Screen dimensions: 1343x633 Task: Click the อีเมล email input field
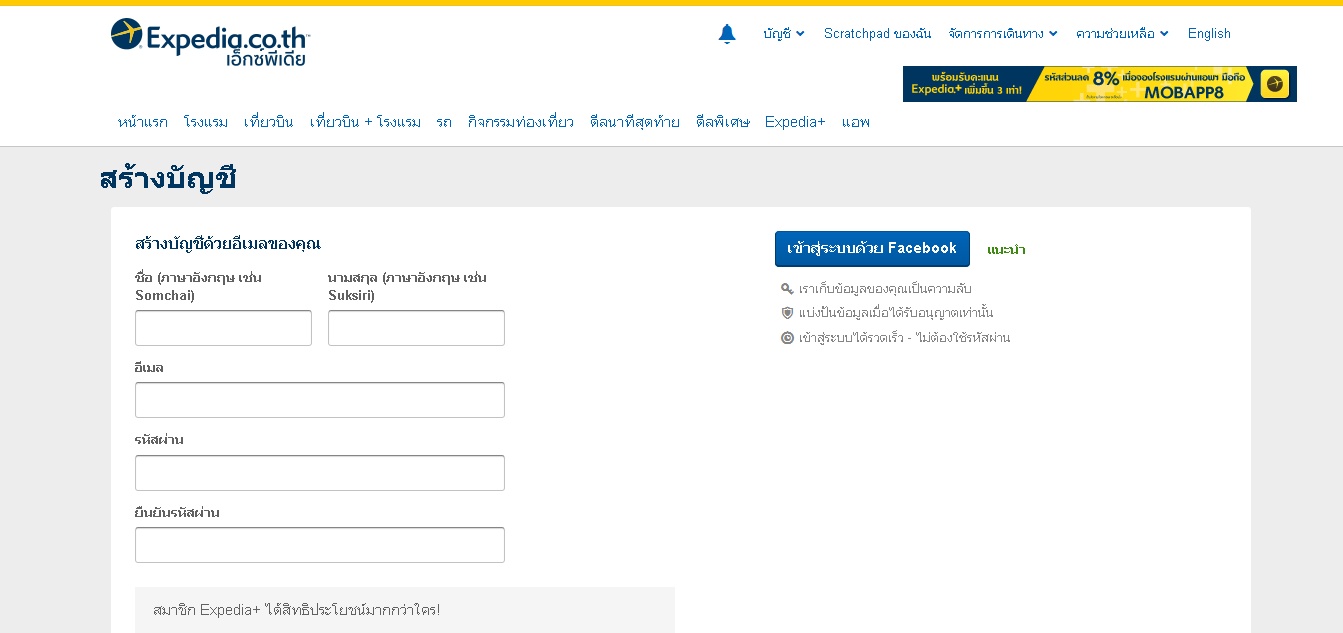tap(320, 400)
